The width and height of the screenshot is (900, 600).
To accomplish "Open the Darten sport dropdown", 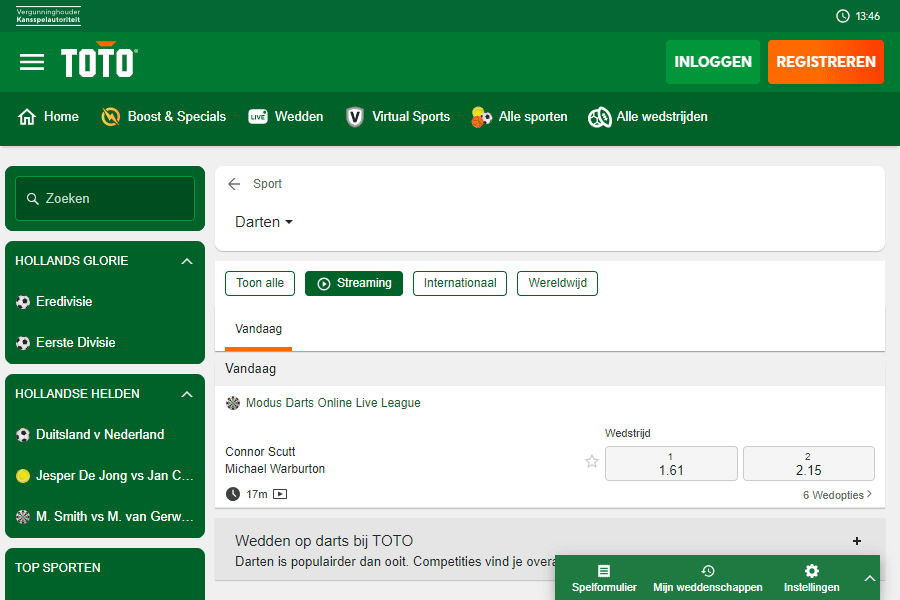I will [264, 222].
